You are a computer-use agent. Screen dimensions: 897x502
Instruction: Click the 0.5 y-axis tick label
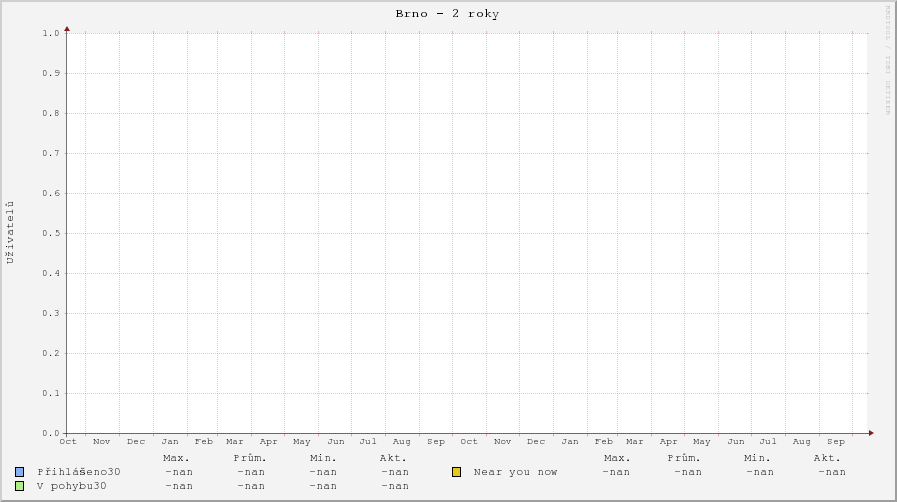tap(52, 233)
